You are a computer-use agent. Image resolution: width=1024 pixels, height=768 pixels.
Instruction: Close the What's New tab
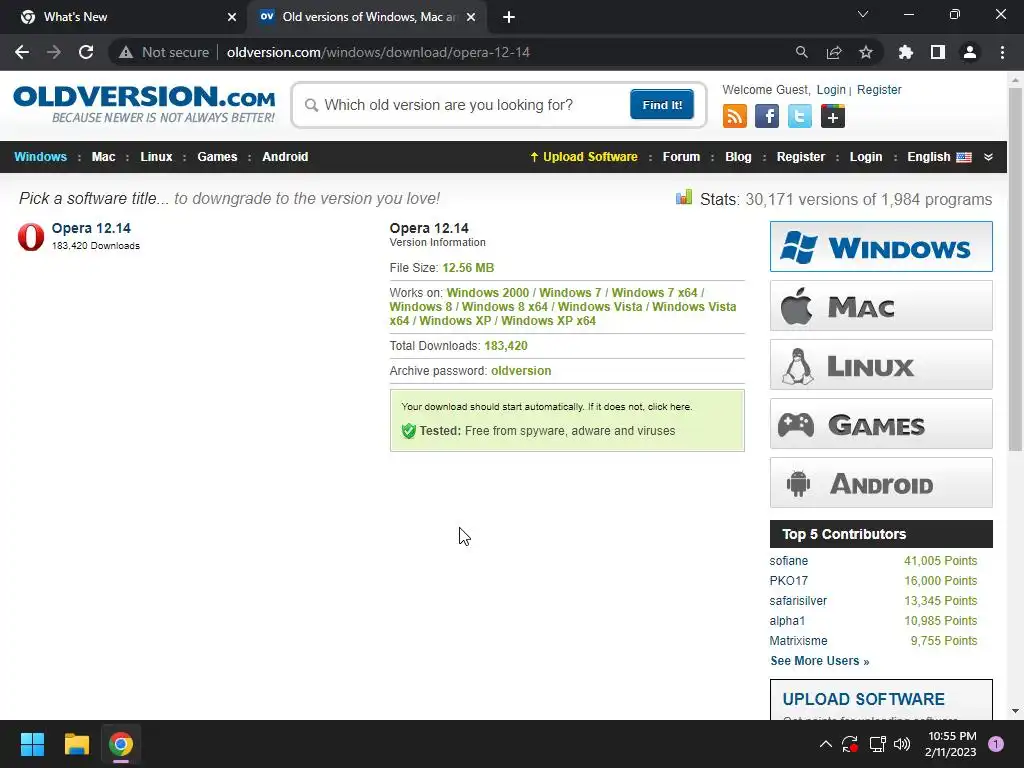click(x=232, y=17)
